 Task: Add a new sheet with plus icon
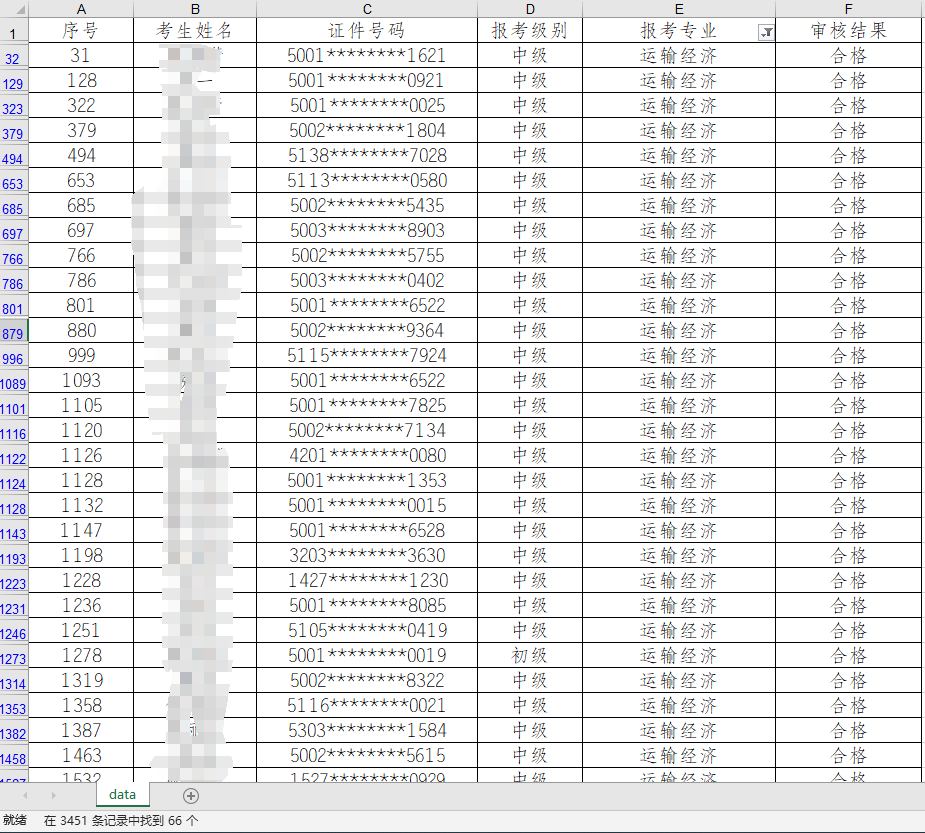(x=191, y=796)
